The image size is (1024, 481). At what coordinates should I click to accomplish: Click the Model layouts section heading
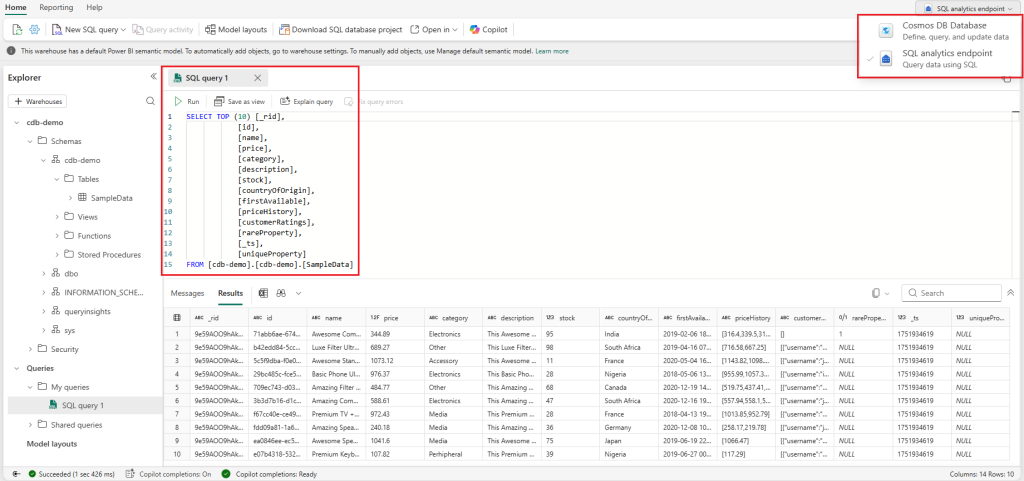click(52, 444)
